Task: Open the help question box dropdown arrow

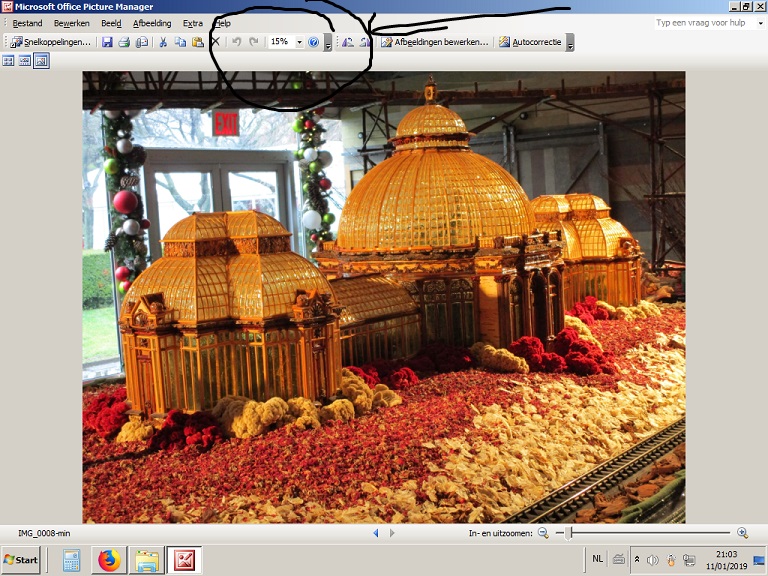Action: coord(760,23)
